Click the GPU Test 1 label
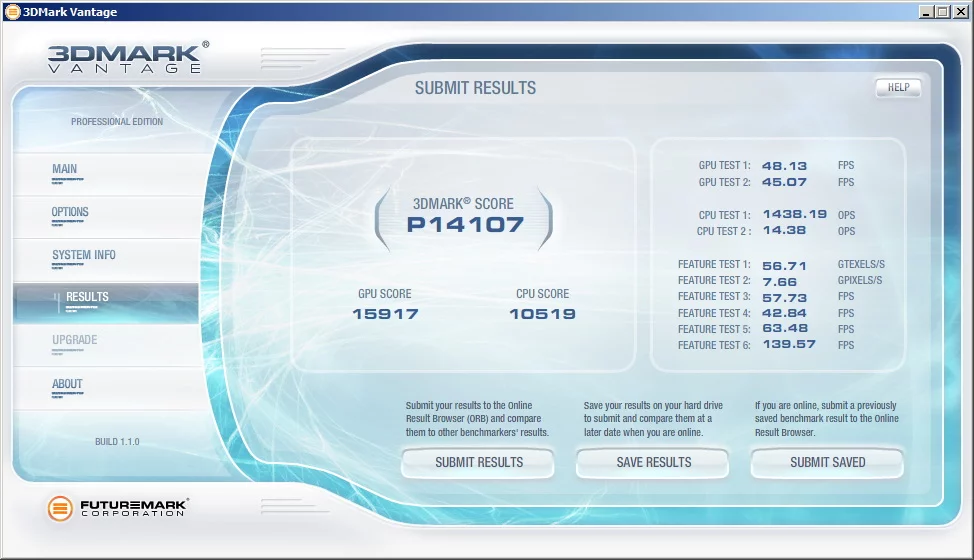The image size is (974, 560). point(724,165)
